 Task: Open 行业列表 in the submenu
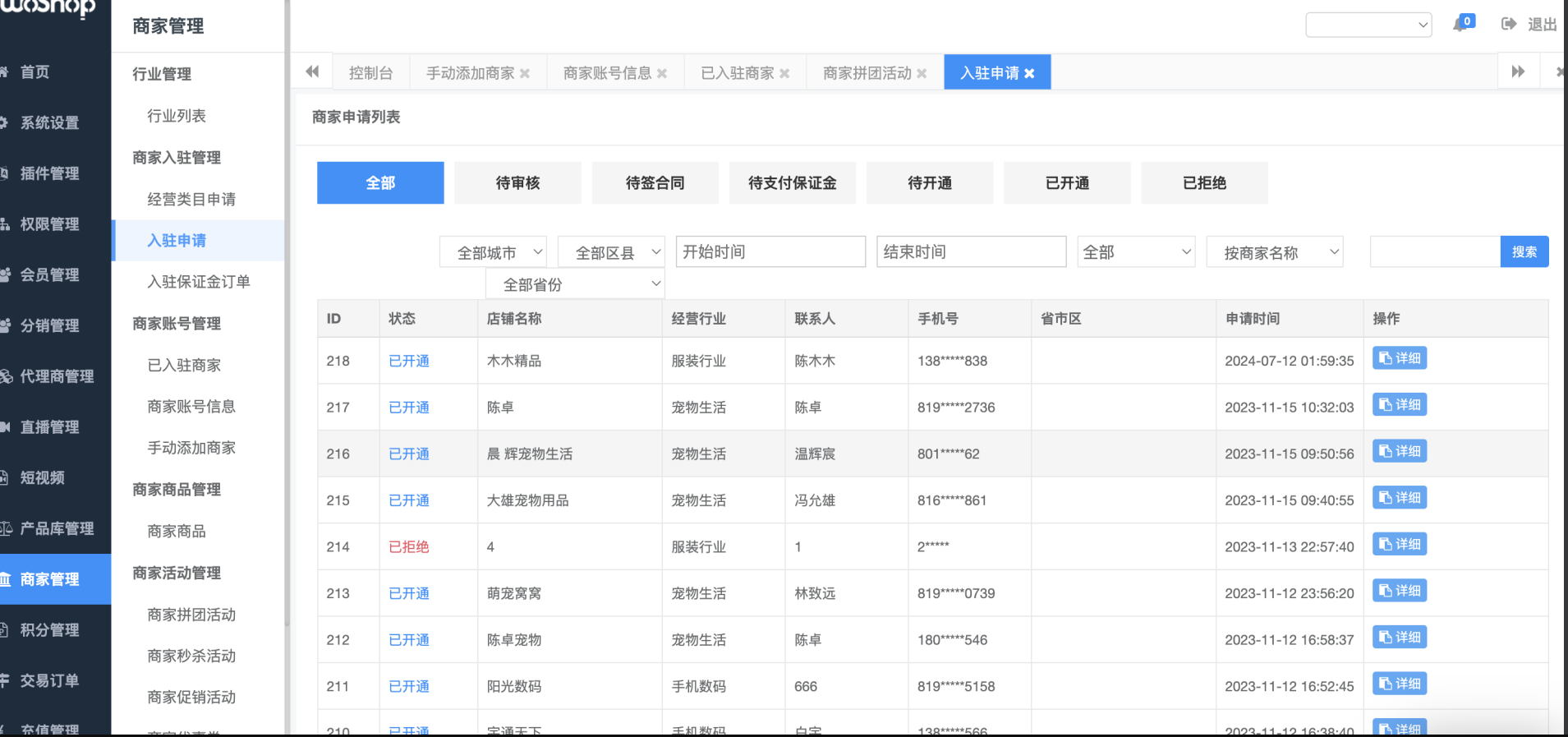coord(177,116)
